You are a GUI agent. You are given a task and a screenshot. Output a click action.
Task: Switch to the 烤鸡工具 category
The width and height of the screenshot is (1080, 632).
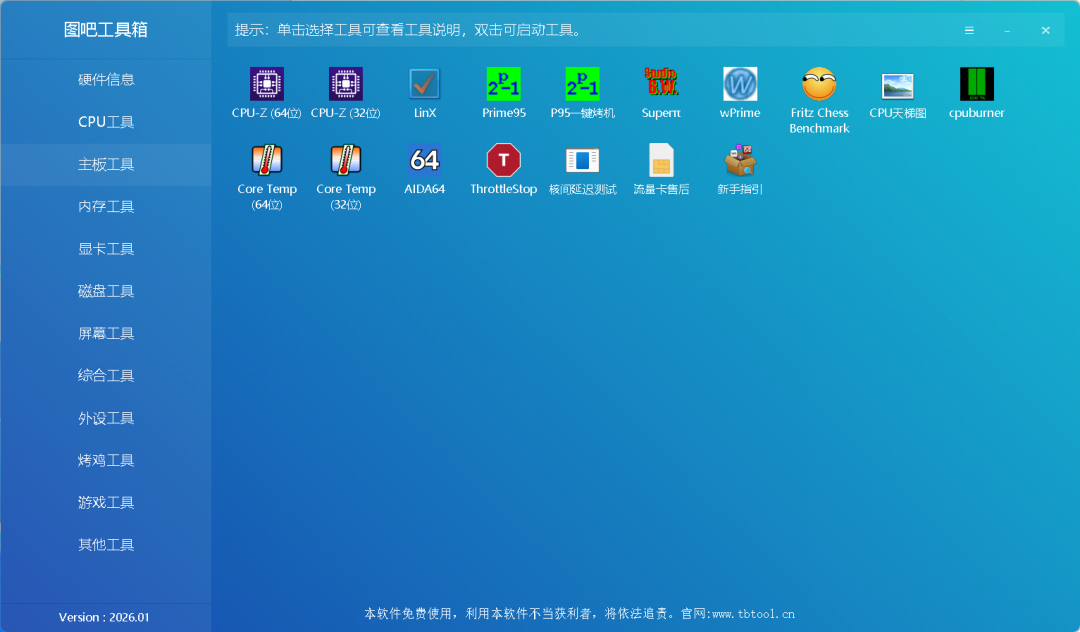[106, 460]
